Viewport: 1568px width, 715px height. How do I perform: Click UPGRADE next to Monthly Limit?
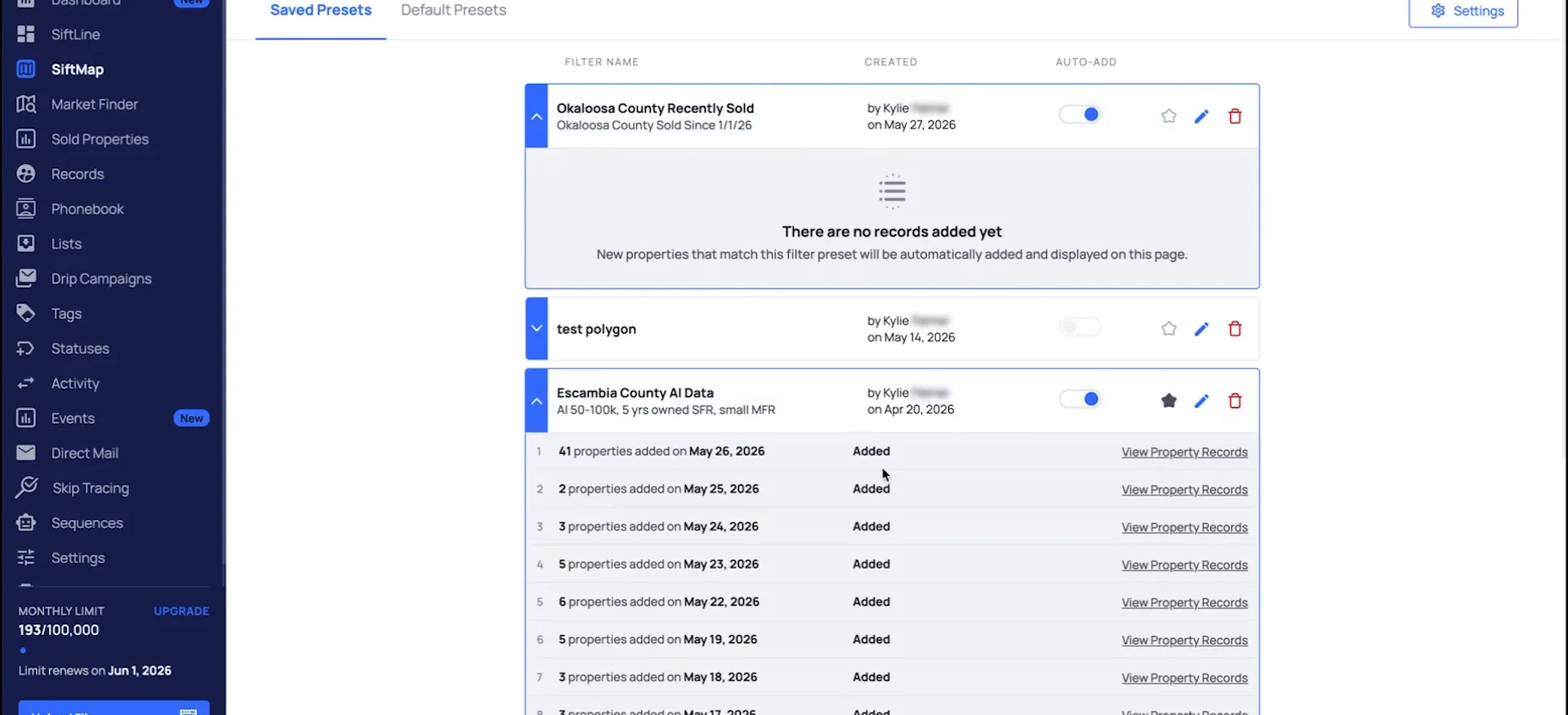point(181,611)
